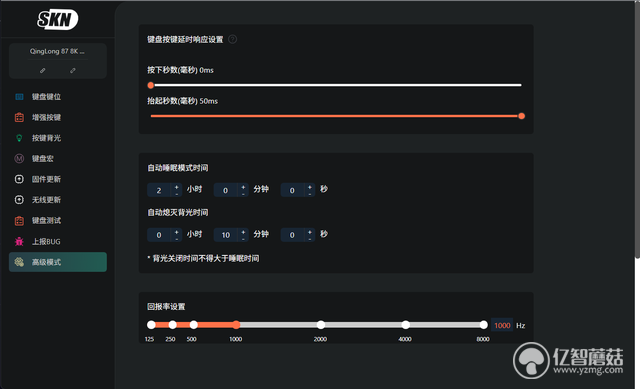Open 键盘键位 keyboard layout icon

(x=19, y=97)
